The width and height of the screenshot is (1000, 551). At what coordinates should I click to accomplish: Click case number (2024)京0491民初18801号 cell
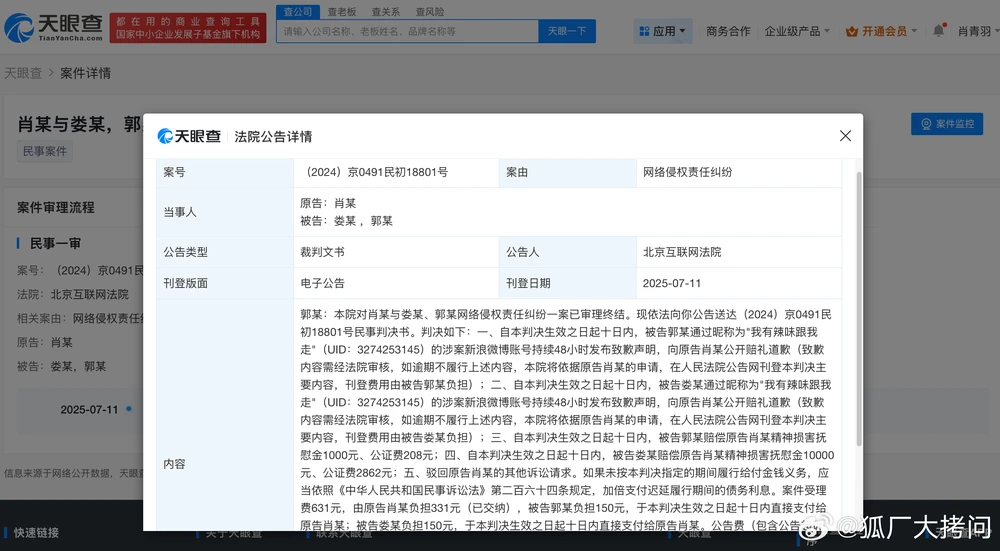tap(396, 172)
